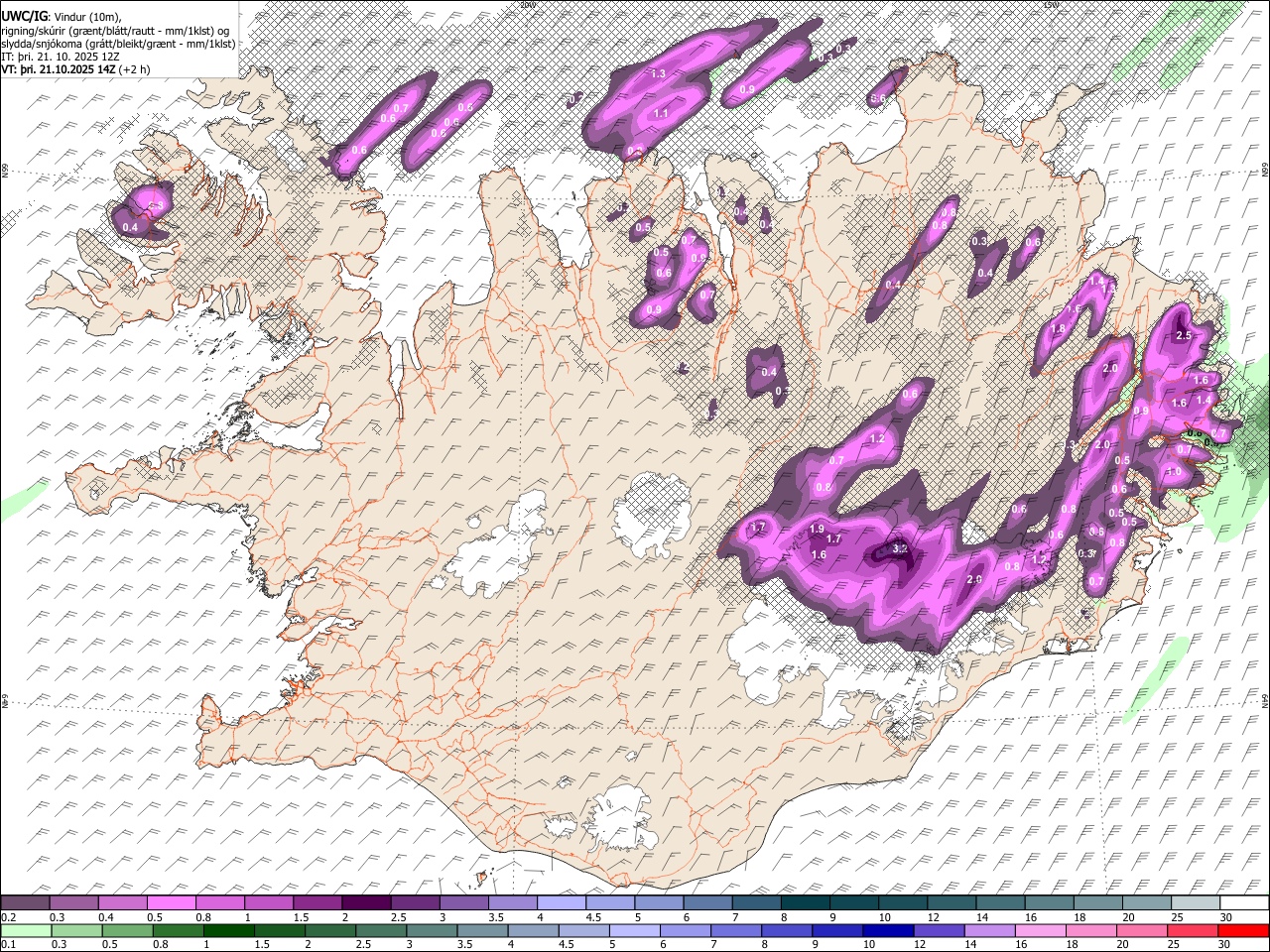The width and height of the screenshot is (1270, 952).
Task: Click the bottom-row legend label 0.1
Action: [x=9, y=944]
